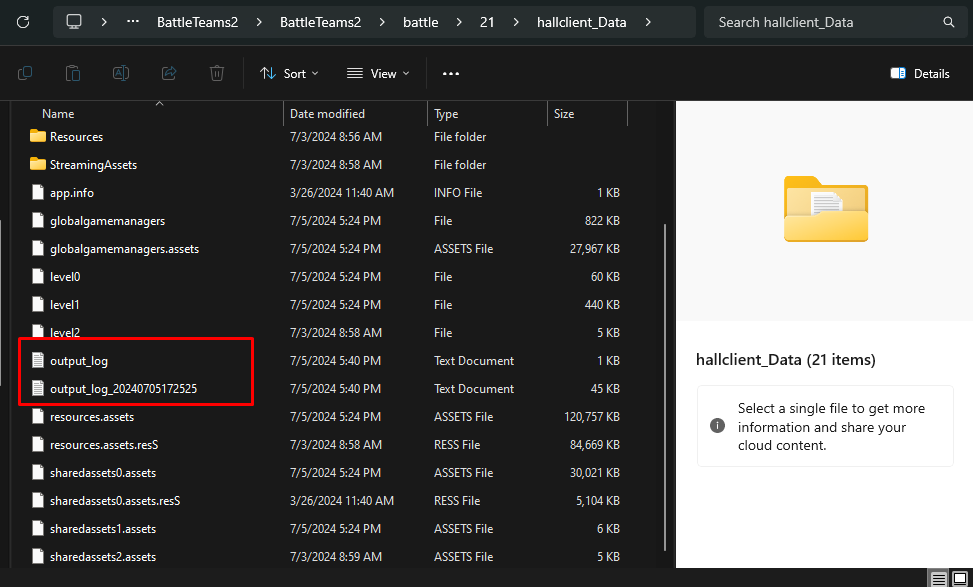Click the large folder preview thumbnail
Screen dimensions: 973x587
click(x=826, y=209)
